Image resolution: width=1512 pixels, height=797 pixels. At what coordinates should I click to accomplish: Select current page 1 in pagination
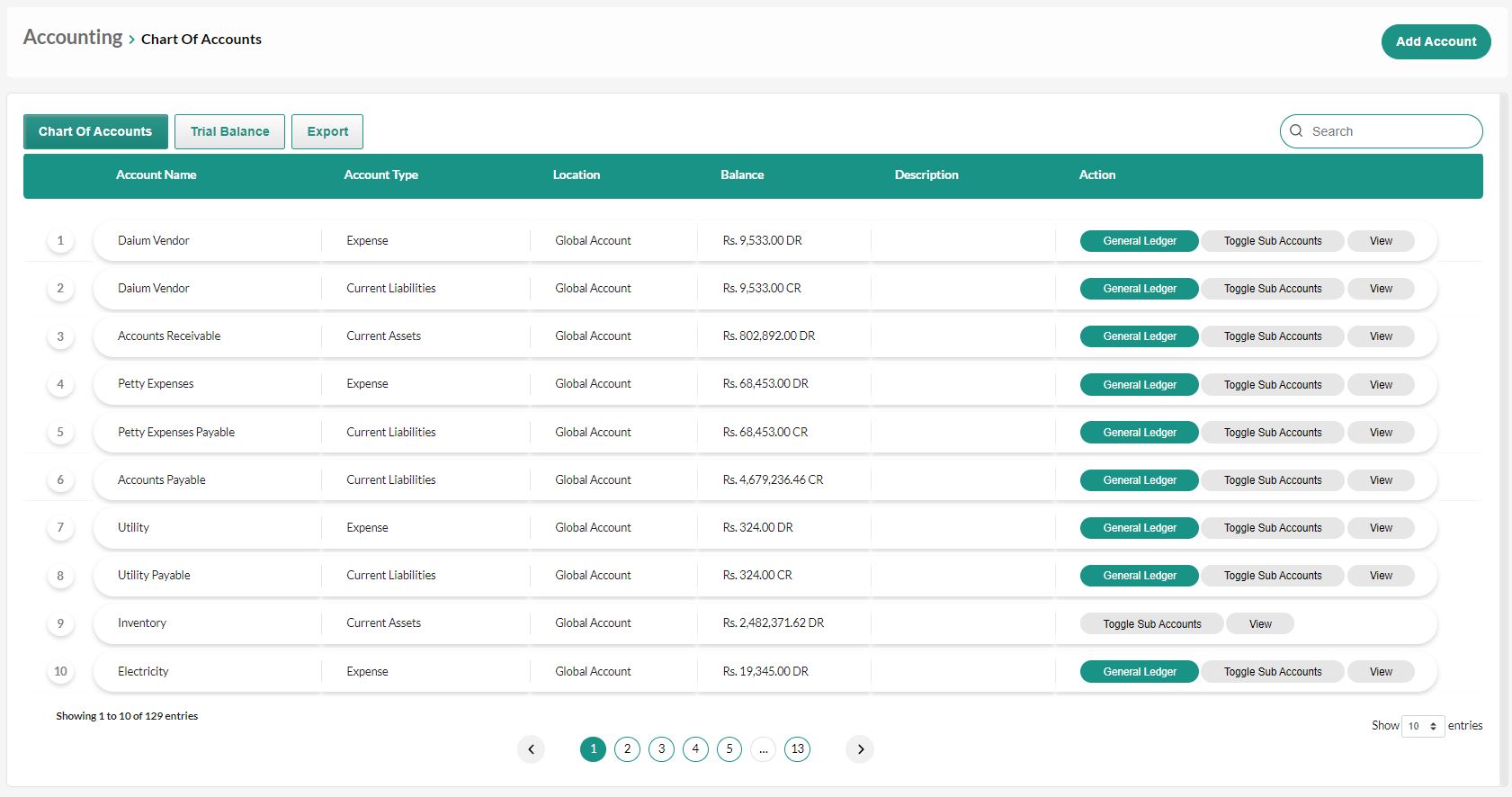tap(594, 749)
